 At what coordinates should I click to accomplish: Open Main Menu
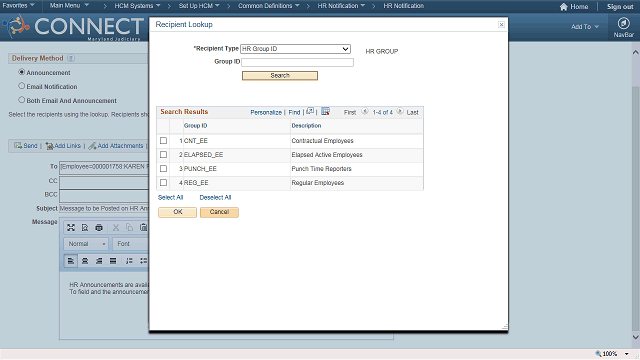point(69,6)
